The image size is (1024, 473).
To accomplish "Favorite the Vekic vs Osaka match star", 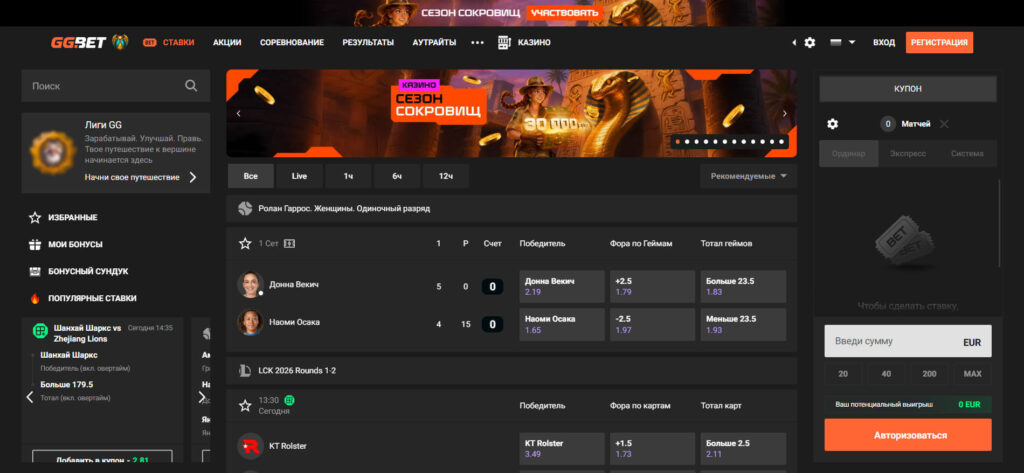I will point(245,243).
